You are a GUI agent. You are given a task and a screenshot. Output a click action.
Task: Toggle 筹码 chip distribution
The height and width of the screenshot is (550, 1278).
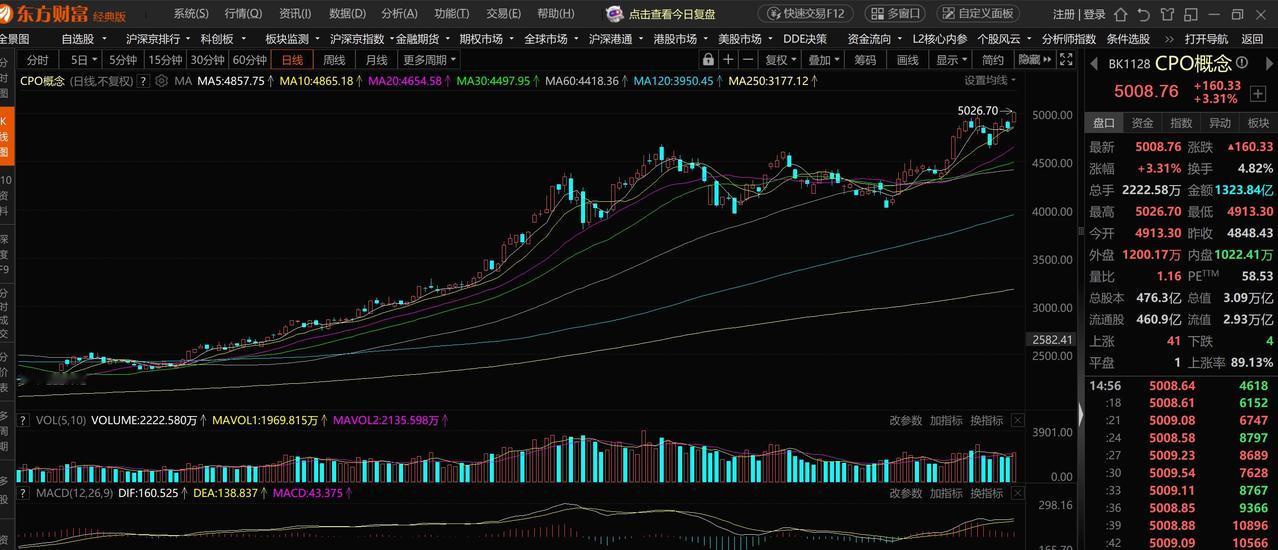pos(865,59)
